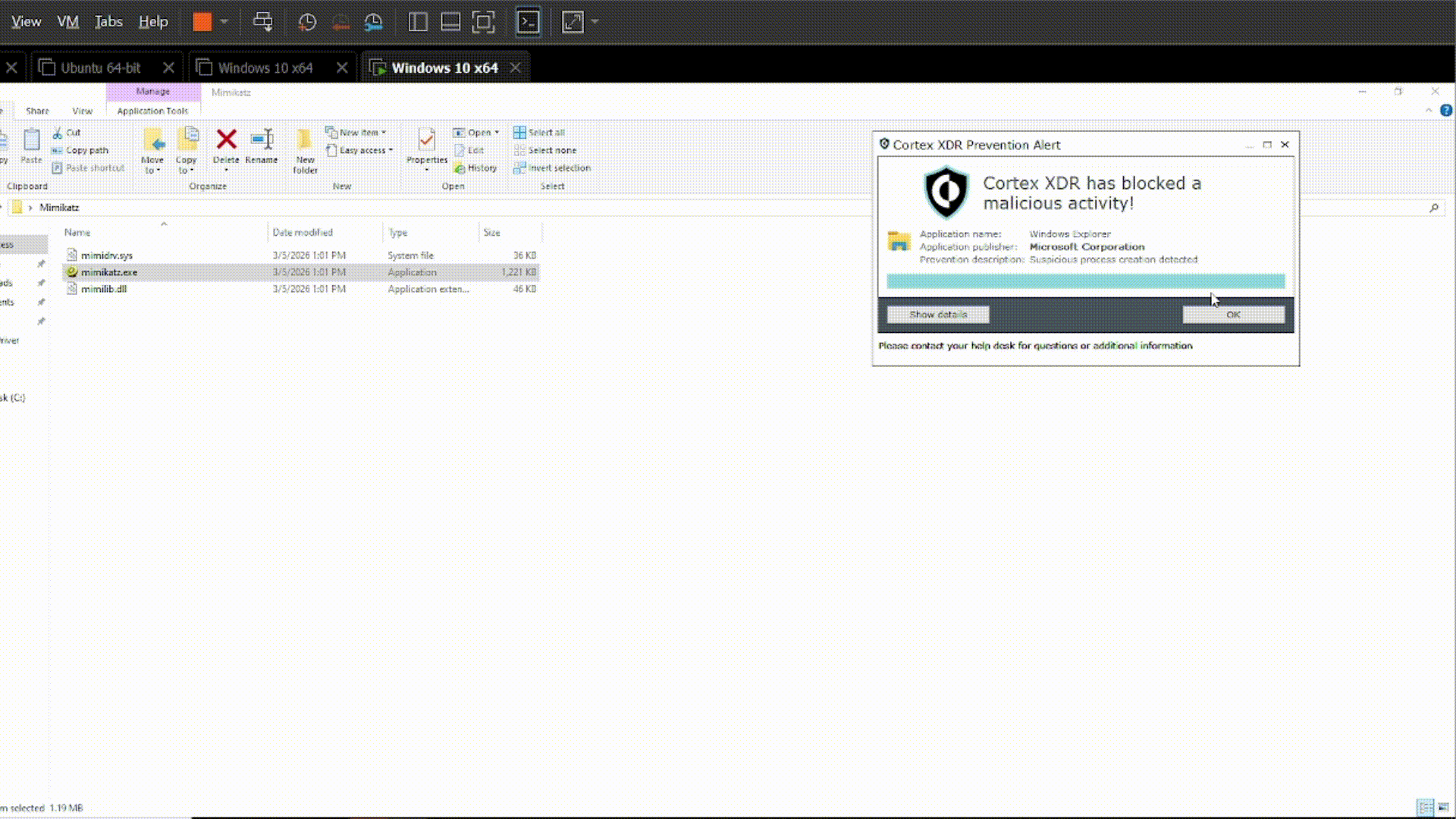Click Copy path in the ribbon
Screen dimensions: 1456x819
pos(80,150)
